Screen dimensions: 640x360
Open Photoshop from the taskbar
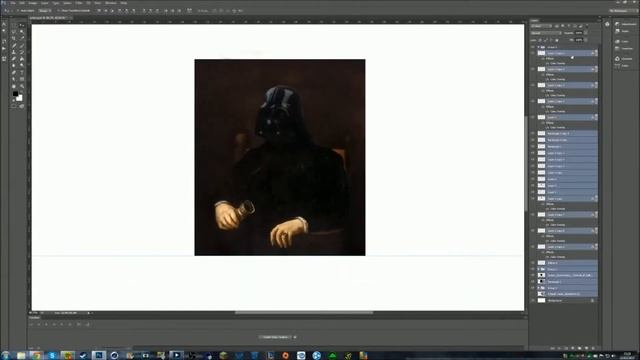coord(99,356)
